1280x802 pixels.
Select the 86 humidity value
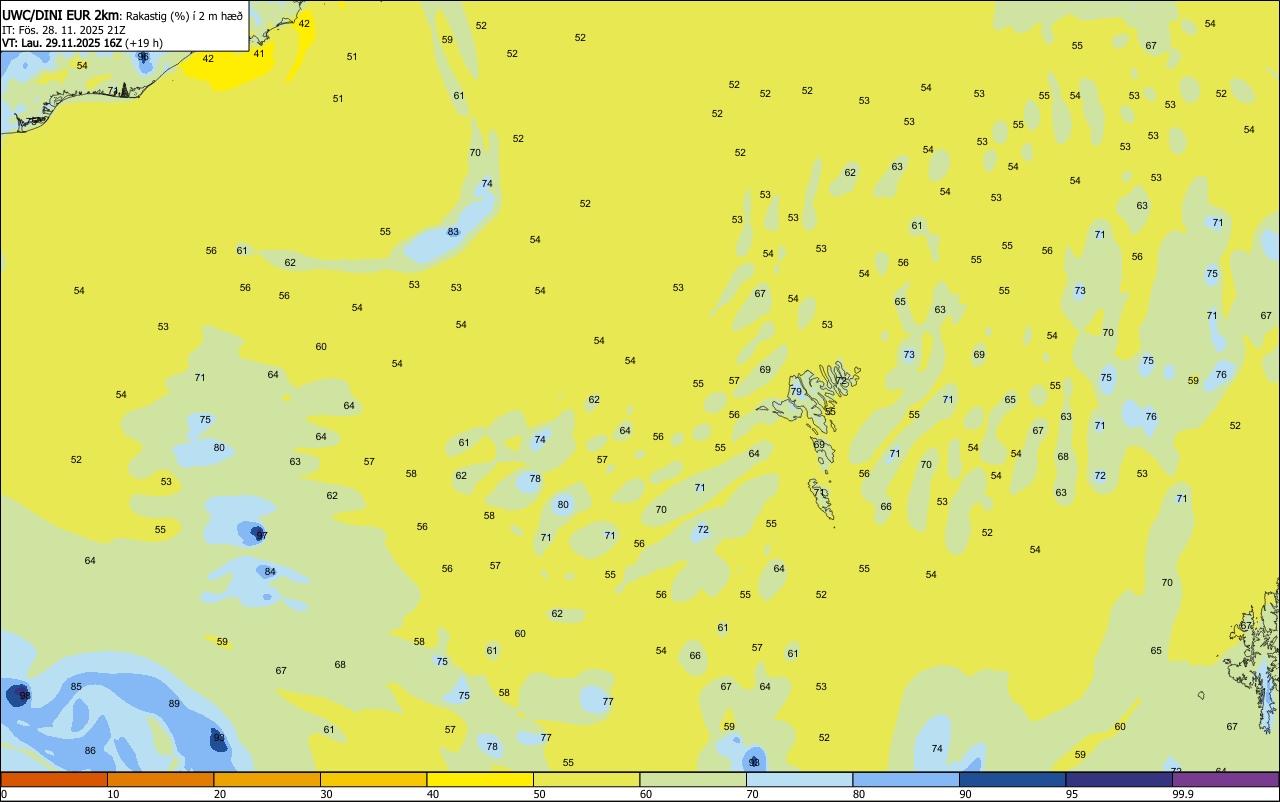pyautogui.click(x=90, y=751)
